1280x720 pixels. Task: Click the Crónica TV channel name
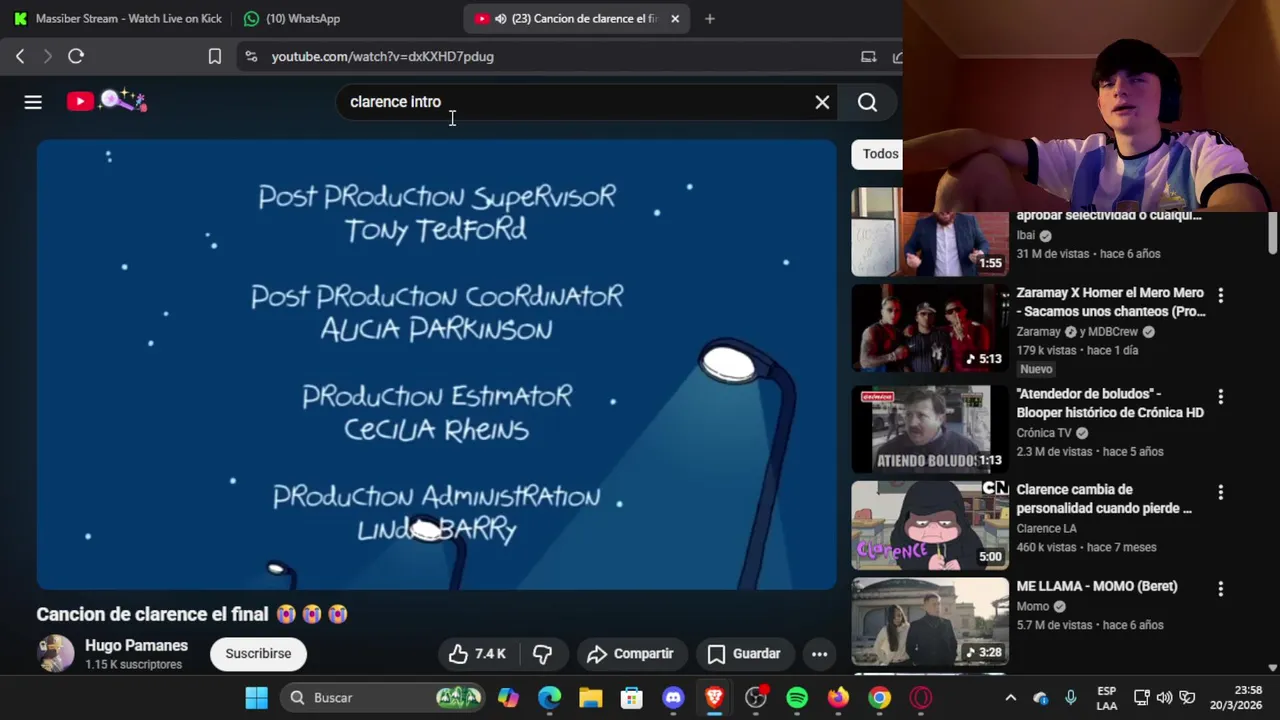(x=1044, y=433)
